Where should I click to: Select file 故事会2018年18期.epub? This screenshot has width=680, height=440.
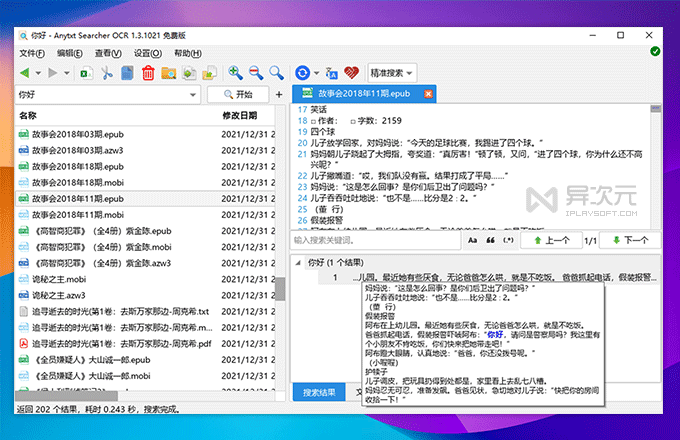[145, 166]
